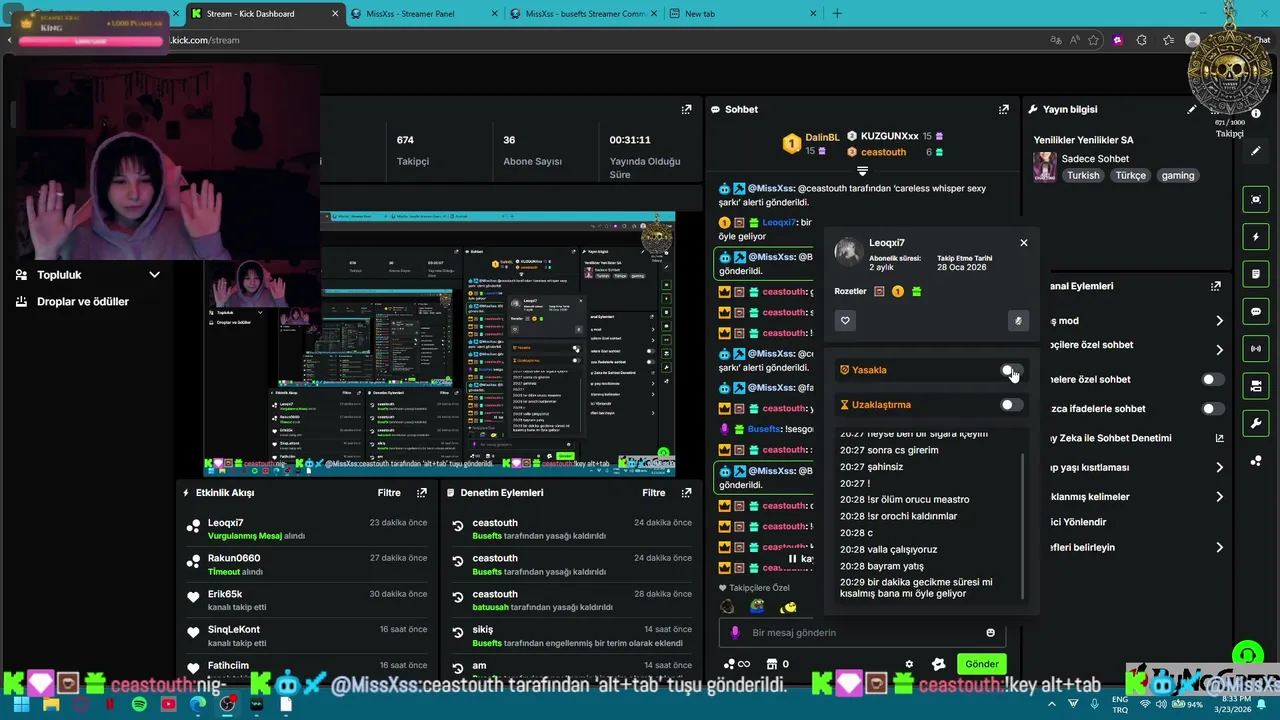Open Microsoft Edge from the taskbar
Viewport: 1280px width, 720px height.
click(x=198, y=705)
